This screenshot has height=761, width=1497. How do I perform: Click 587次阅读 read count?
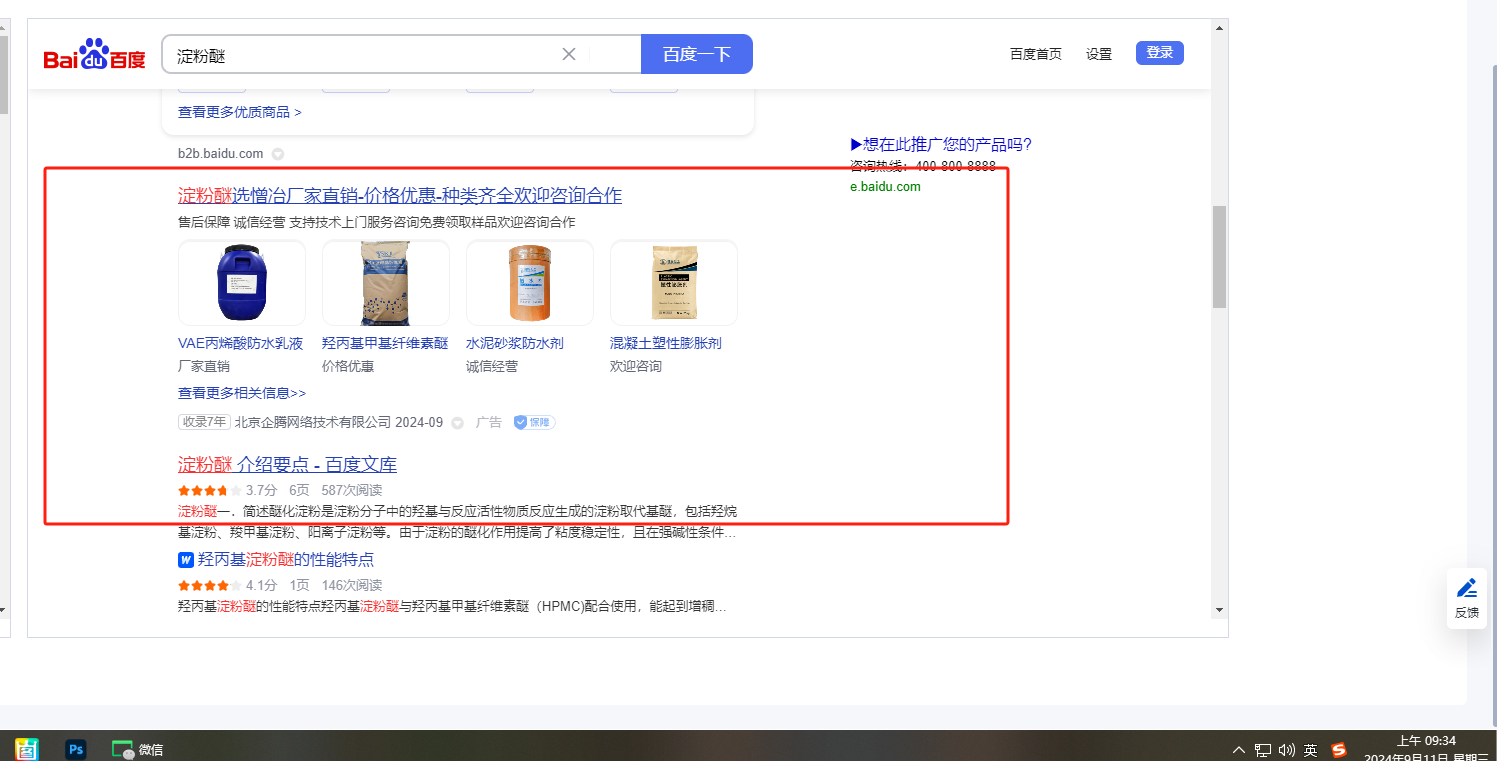coord(352,490)
